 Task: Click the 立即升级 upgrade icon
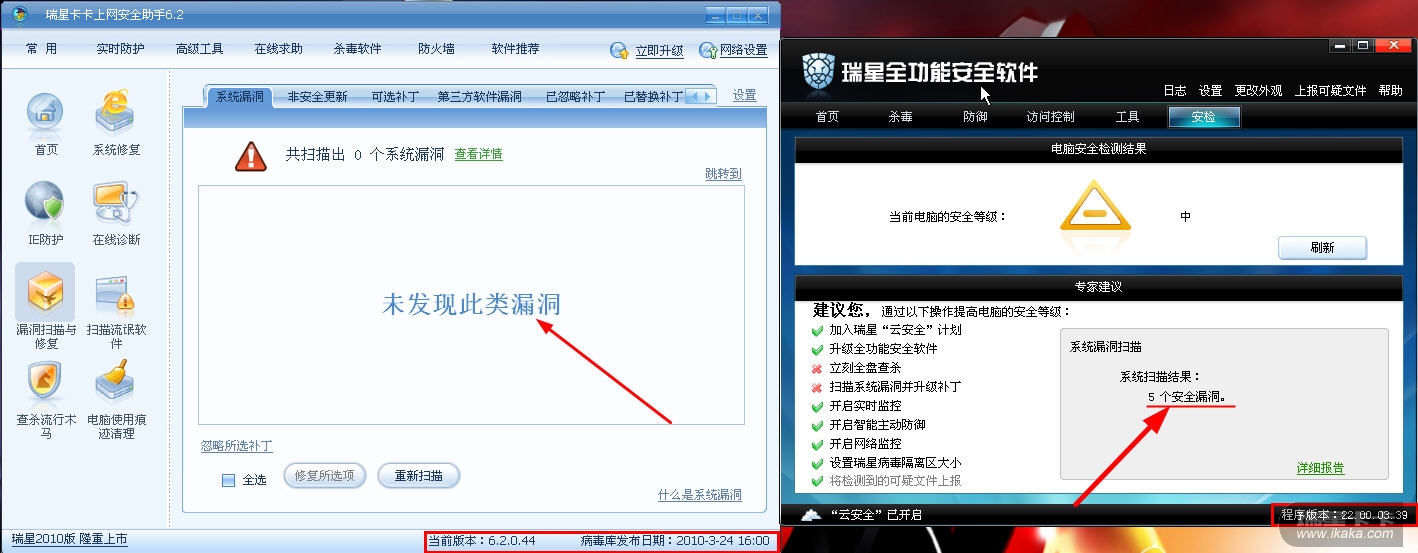coord(621,50)
